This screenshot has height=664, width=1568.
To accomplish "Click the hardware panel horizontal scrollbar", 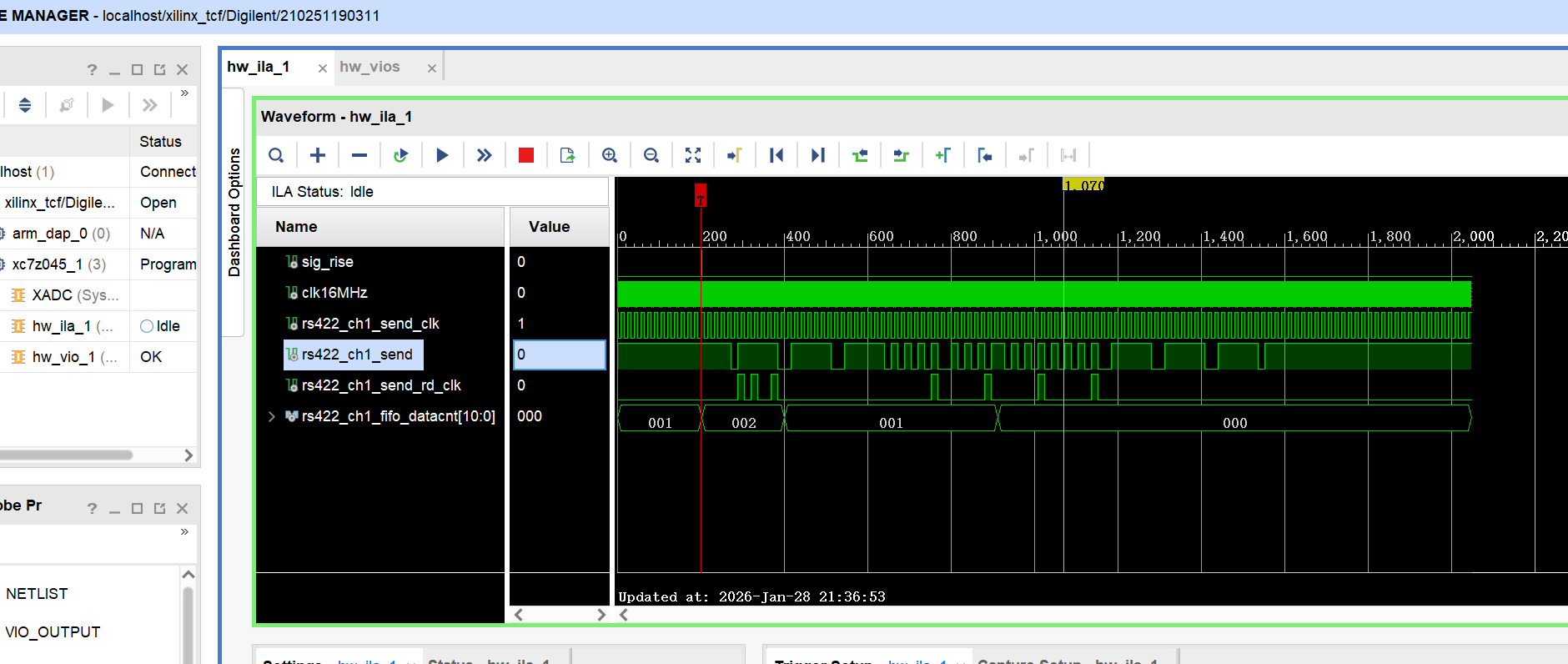I will [67, 455].
